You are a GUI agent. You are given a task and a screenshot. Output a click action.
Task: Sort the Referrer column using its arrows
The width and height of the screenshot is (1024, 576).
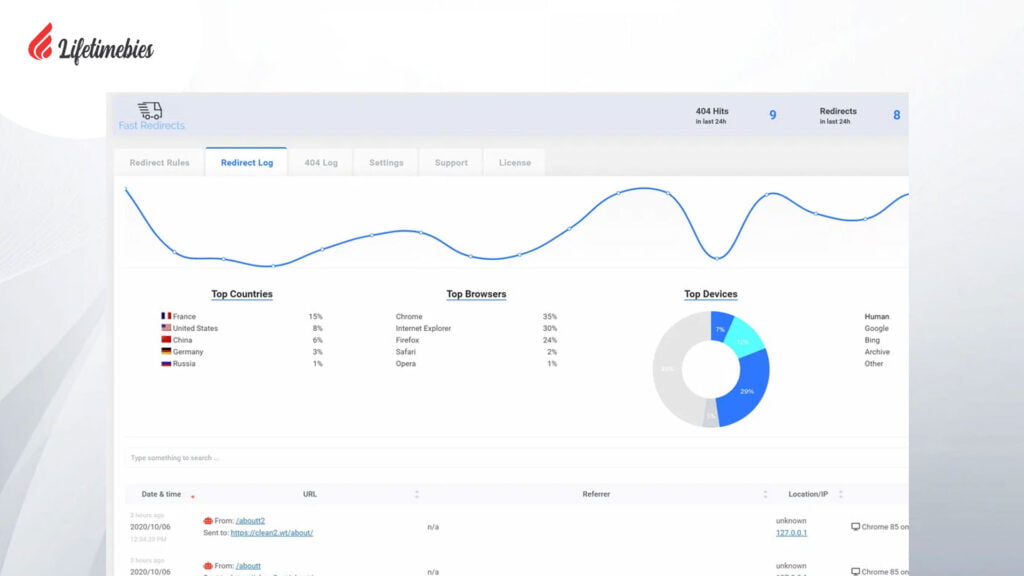(765, 494)
